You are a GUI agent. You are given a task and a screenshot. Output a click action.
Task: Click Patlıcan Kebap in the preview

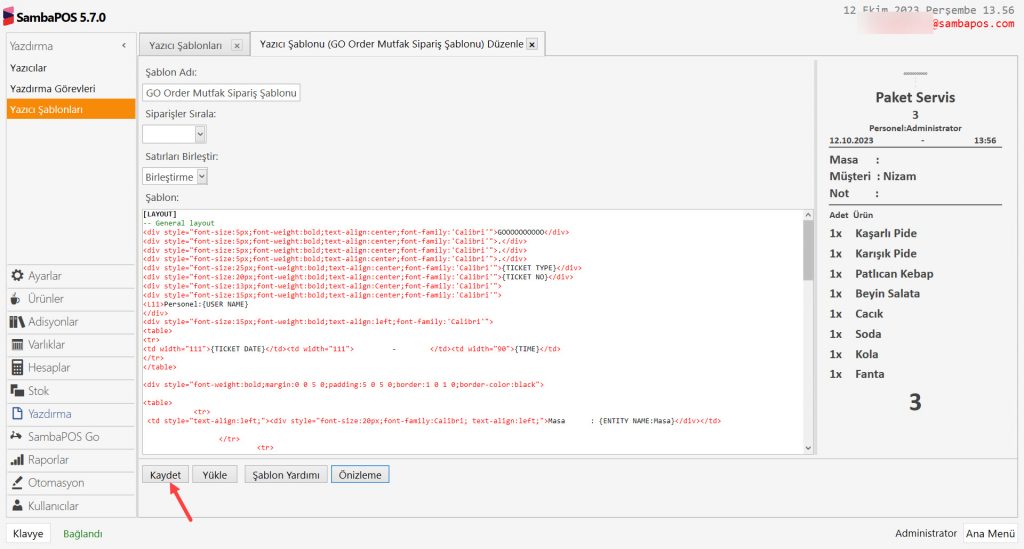[x=894, y=274]
